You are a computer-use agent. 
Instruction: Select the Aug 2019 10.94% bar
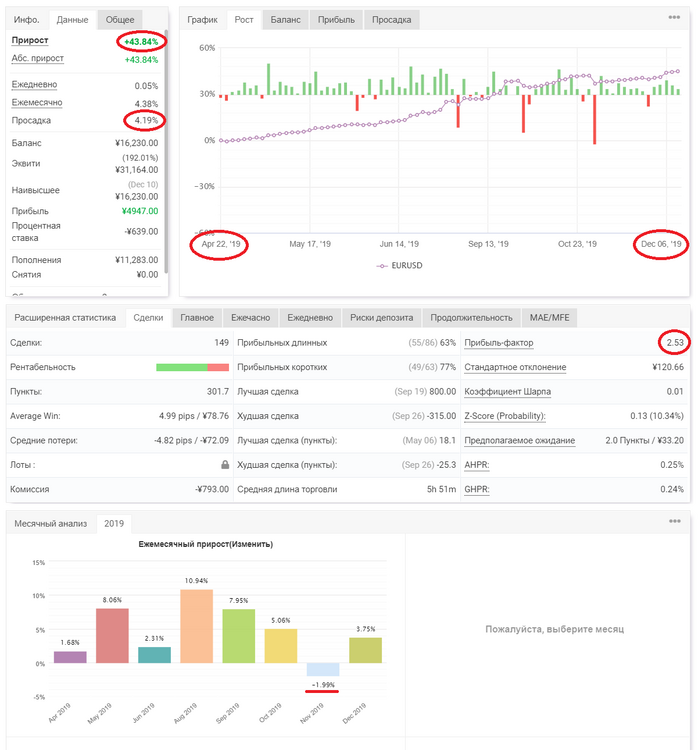coord(197,626)
